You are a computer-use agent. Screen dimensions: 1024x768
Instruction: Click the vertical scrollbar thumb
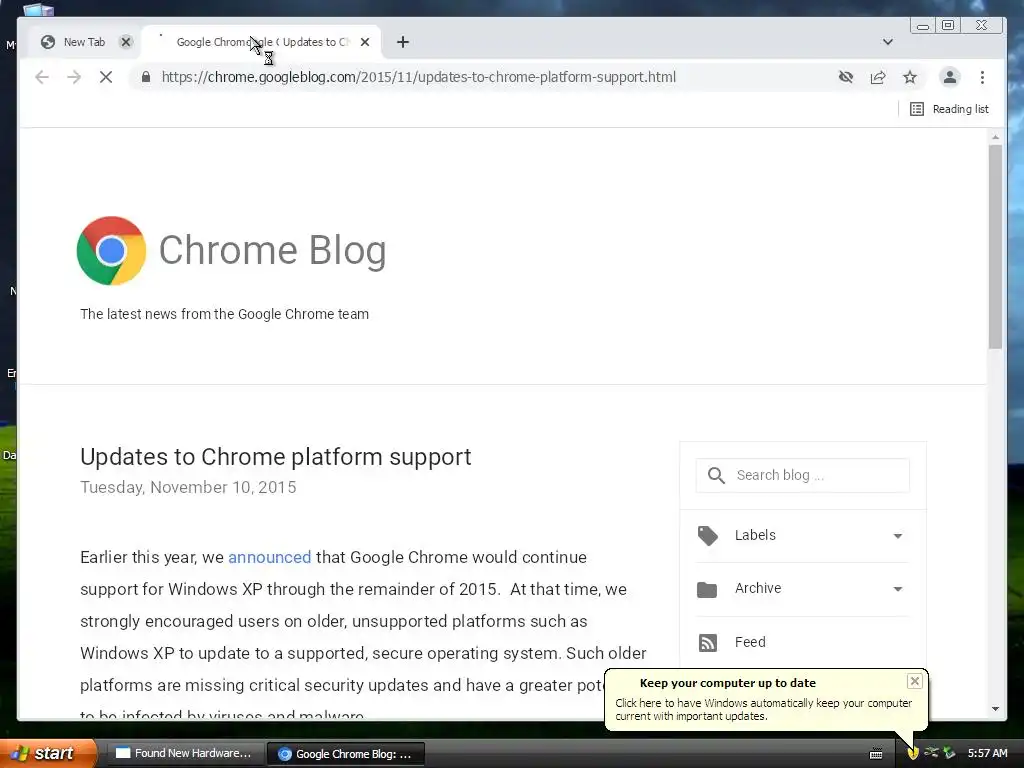pyautogui.click(x=995, y=247)
